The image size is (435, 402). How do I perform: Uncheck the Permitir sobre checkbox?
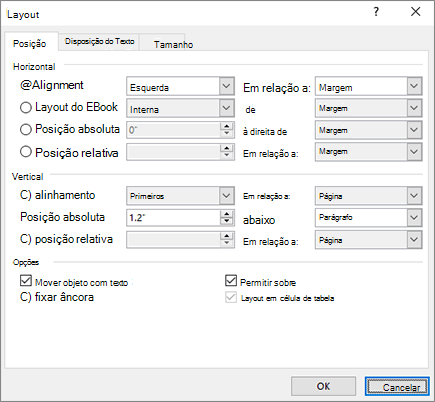pyautogui.click(x=231, y=281)
